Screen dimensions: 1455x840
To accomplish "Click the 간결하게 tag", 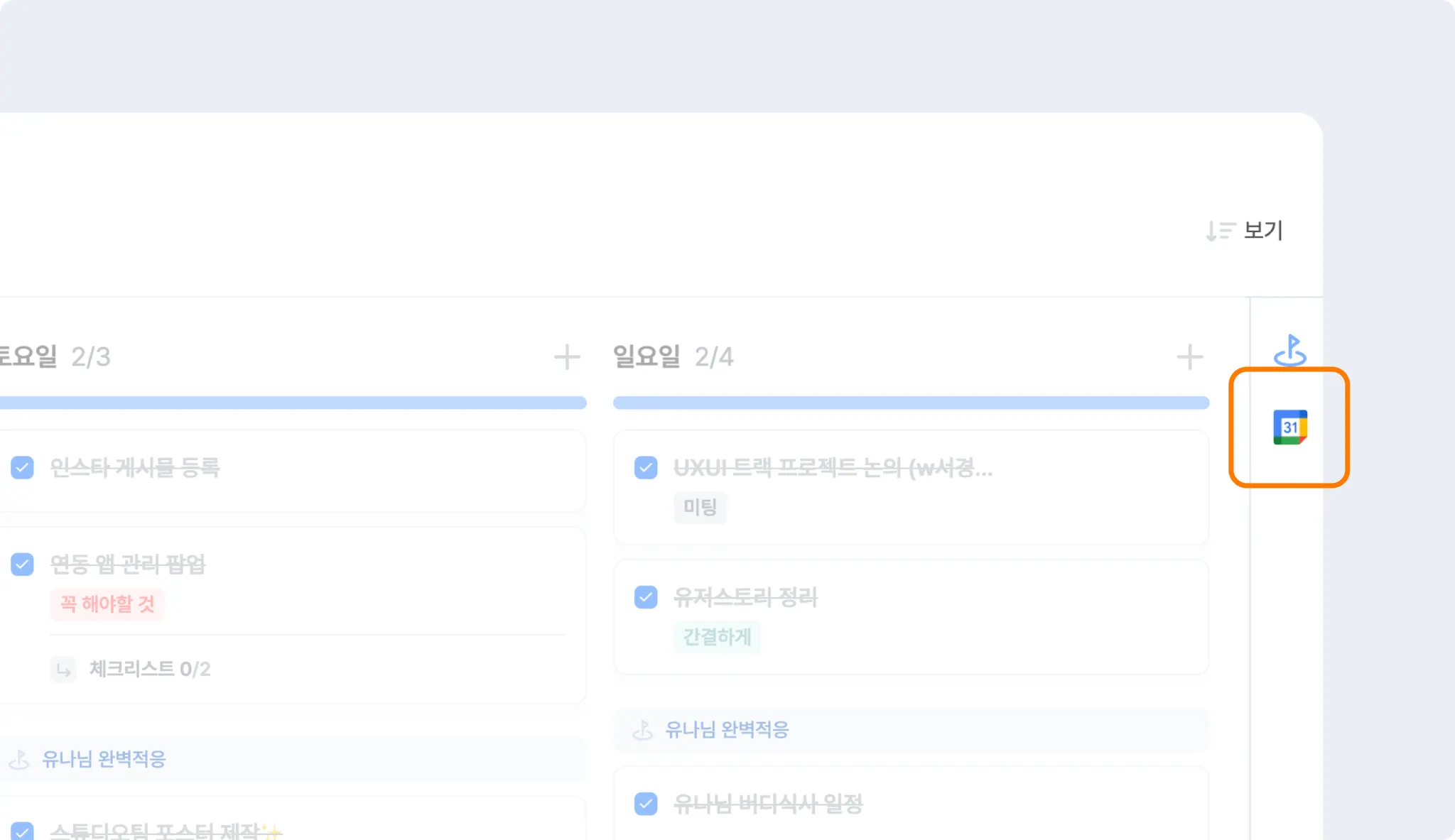I will pyautogui.click(x=717, y=637).
